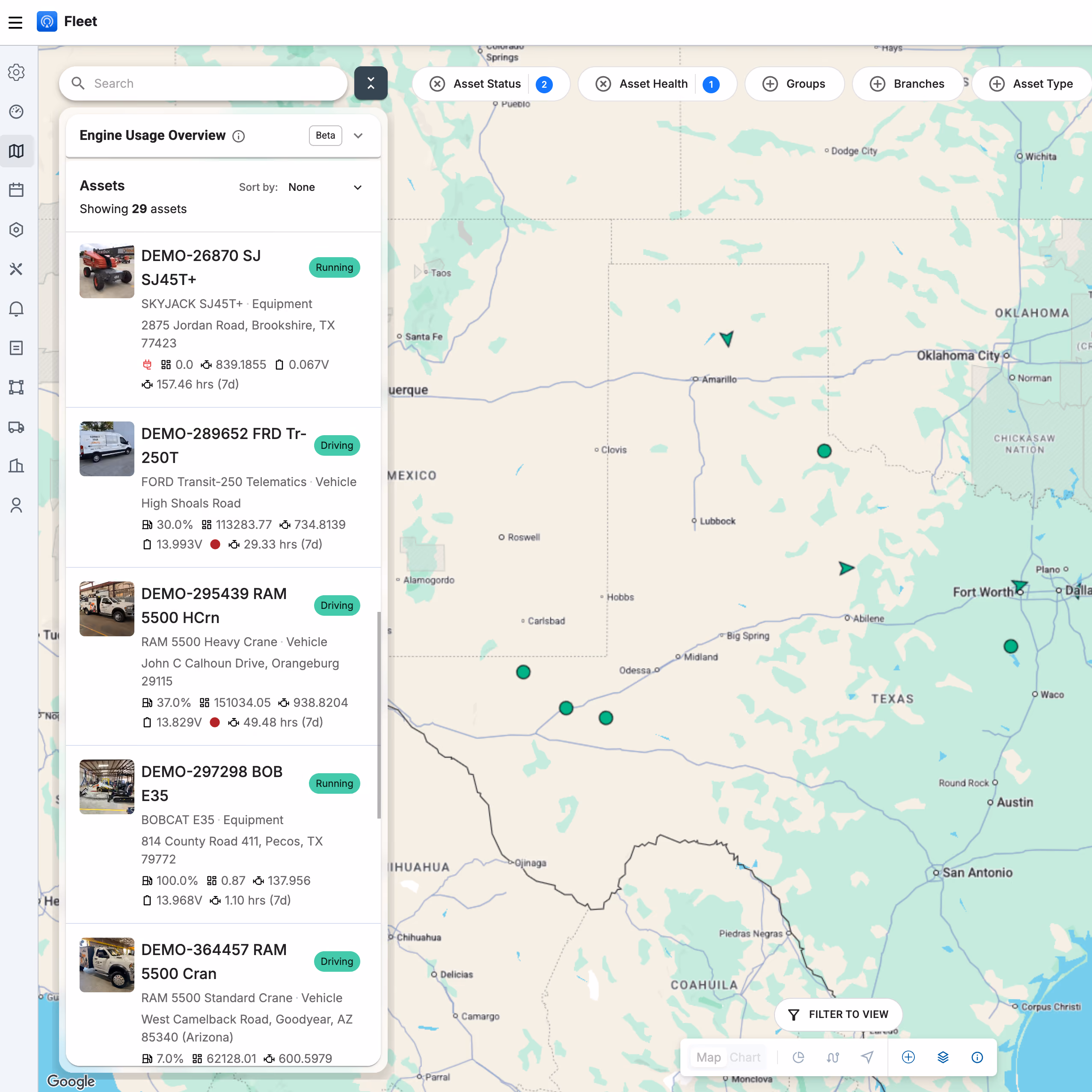Clear the Asset Health filter with X icon
Image resolution: width=1092 pixels, height=1092 pixels.
point(603,84)
